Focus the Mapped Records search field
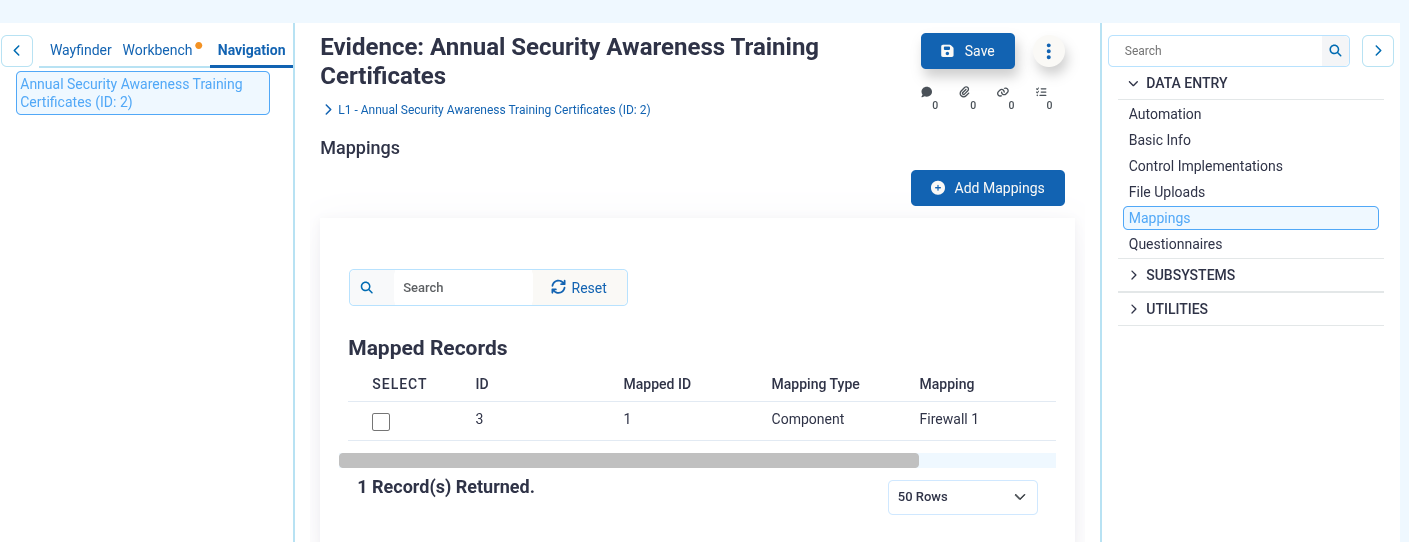The height and width of the screenshot is (542, 1409). pos(463,287)
